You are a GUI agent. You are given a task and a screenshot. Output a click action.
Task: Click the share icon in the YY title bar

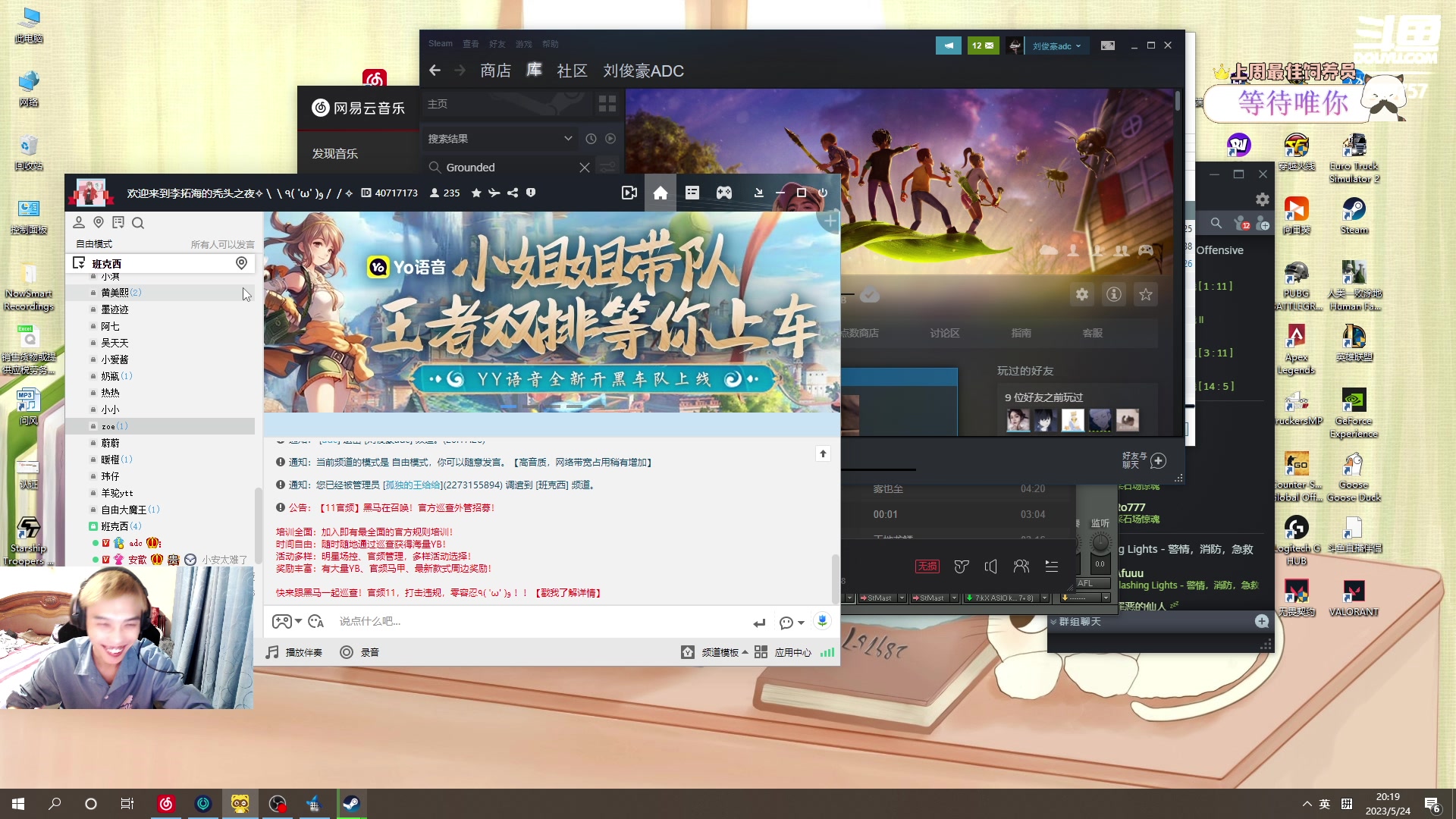point(513,193)
